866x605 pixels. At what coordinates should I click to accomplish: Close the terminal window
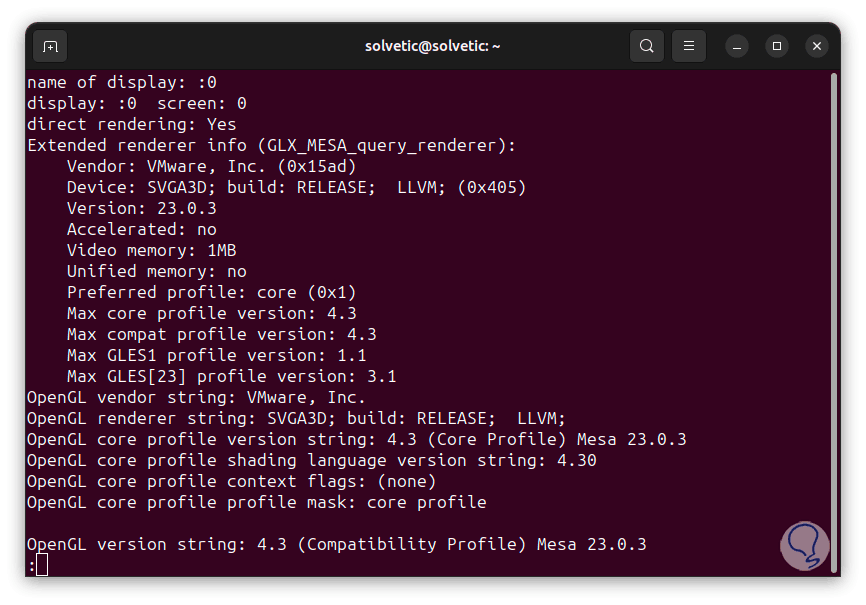[x=817, y=46]
